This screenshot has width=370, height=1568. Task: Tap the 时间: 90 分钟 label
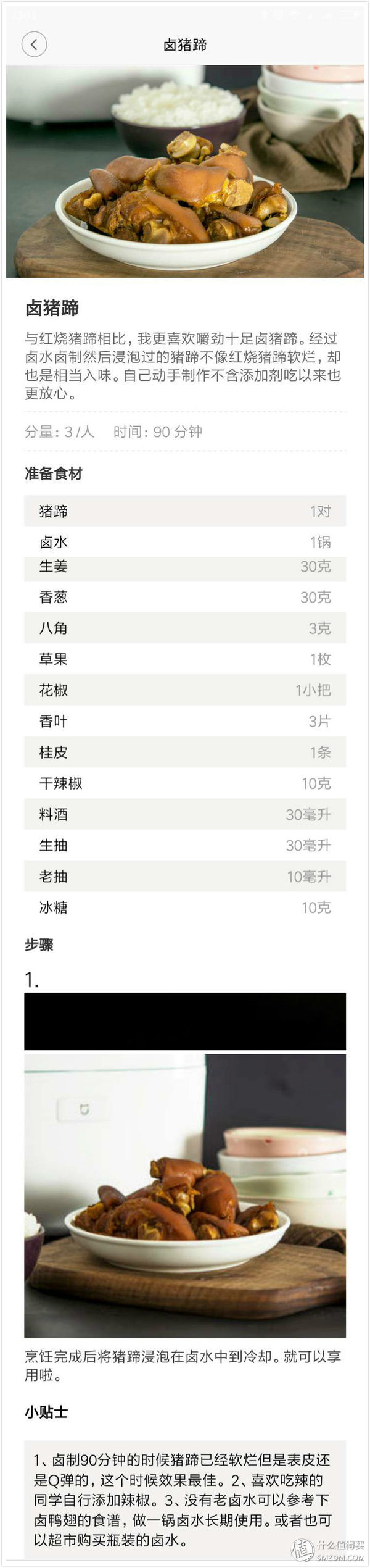click(157, 432)
